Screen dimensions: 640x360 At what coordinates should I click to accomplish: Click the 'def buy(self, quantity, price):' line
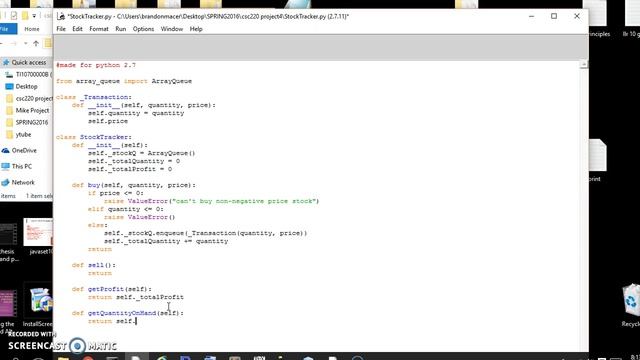click(x=133, y=185)
